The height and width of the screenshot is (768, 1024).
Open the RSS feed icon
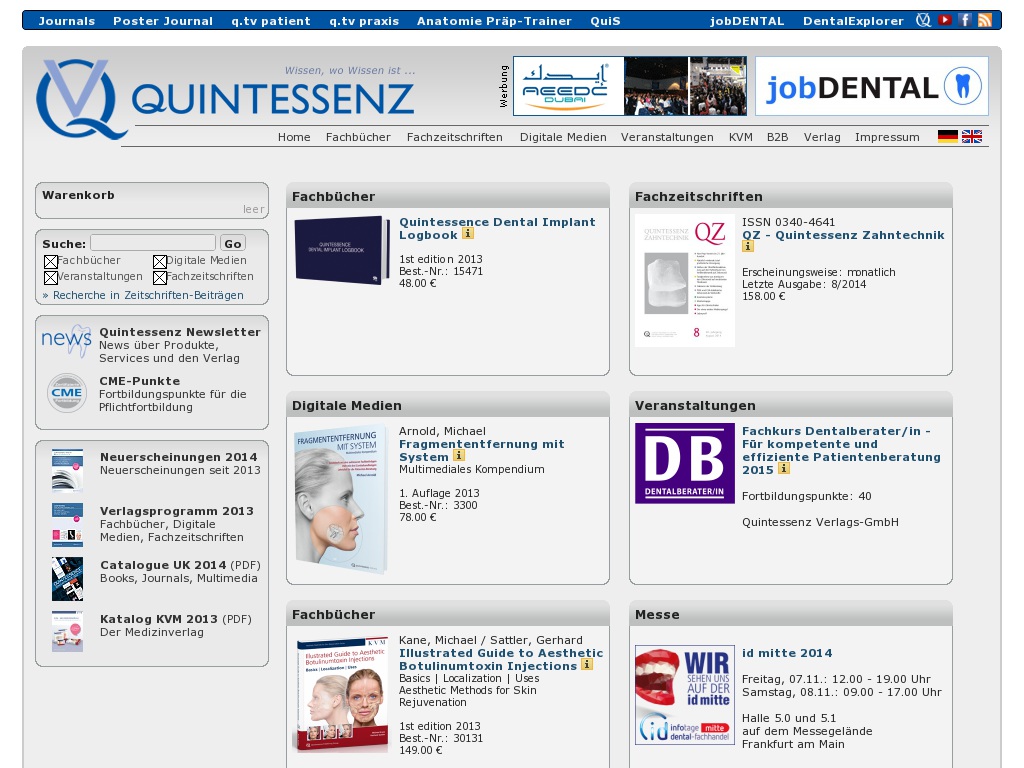[x=985, y=20]
